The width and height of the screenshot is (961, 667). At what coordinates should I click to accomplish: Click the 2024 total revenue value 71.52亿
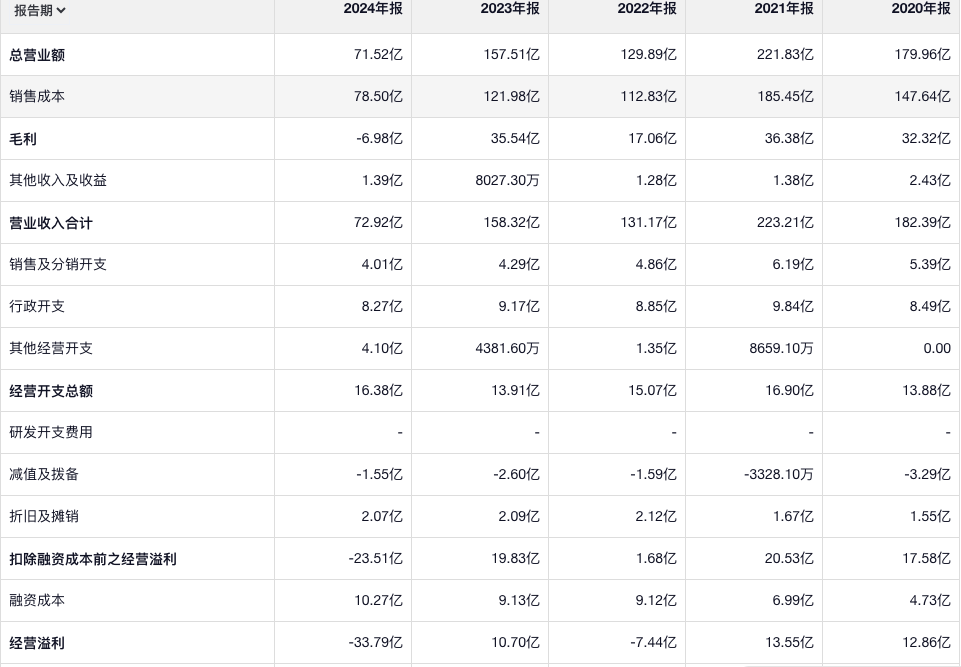click(378, 55)
